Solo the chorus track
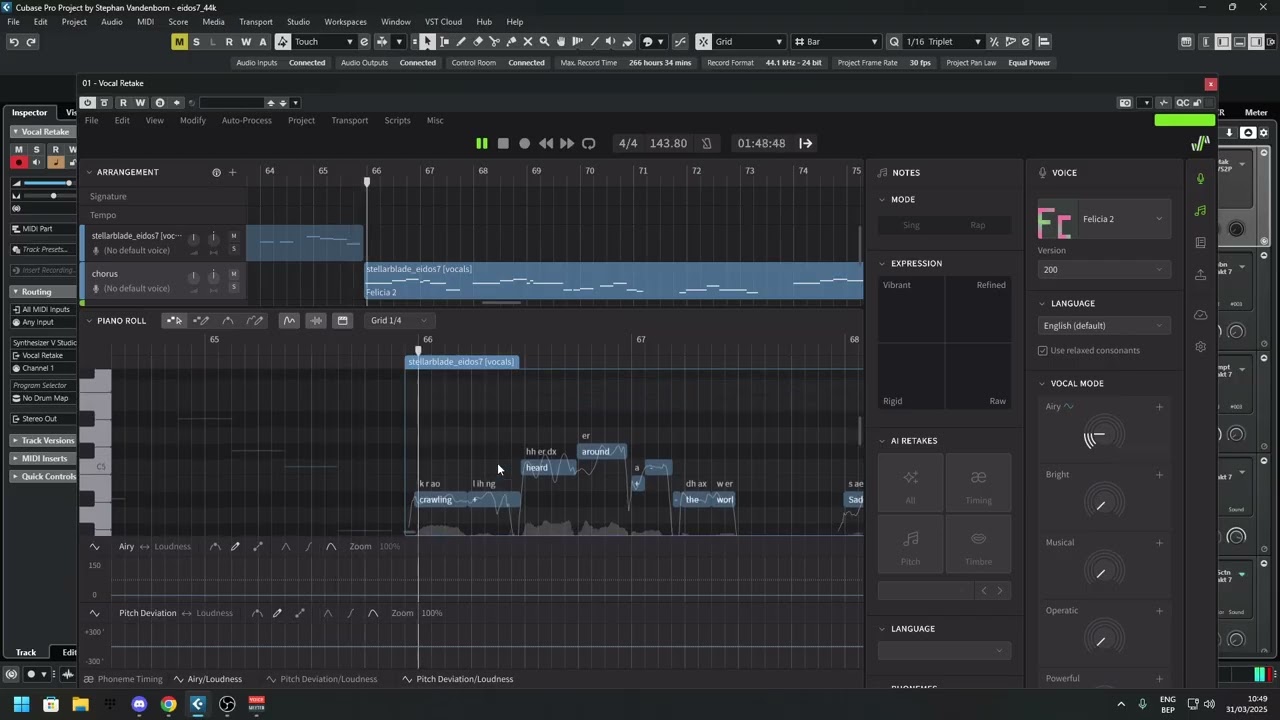1280x720 pixels. [x=234, y=287]
